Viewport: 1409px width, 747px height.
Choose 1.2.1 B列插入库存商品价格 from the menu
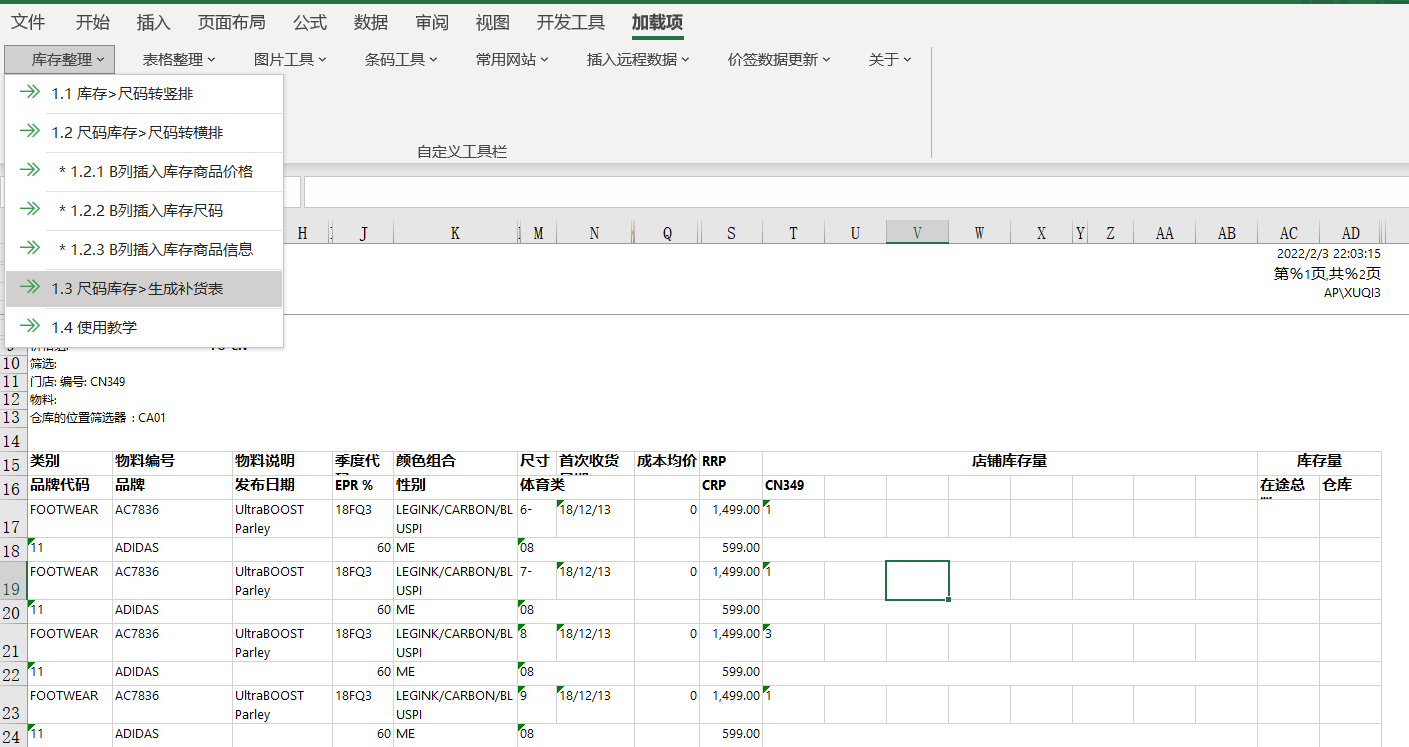click(144, 171)
